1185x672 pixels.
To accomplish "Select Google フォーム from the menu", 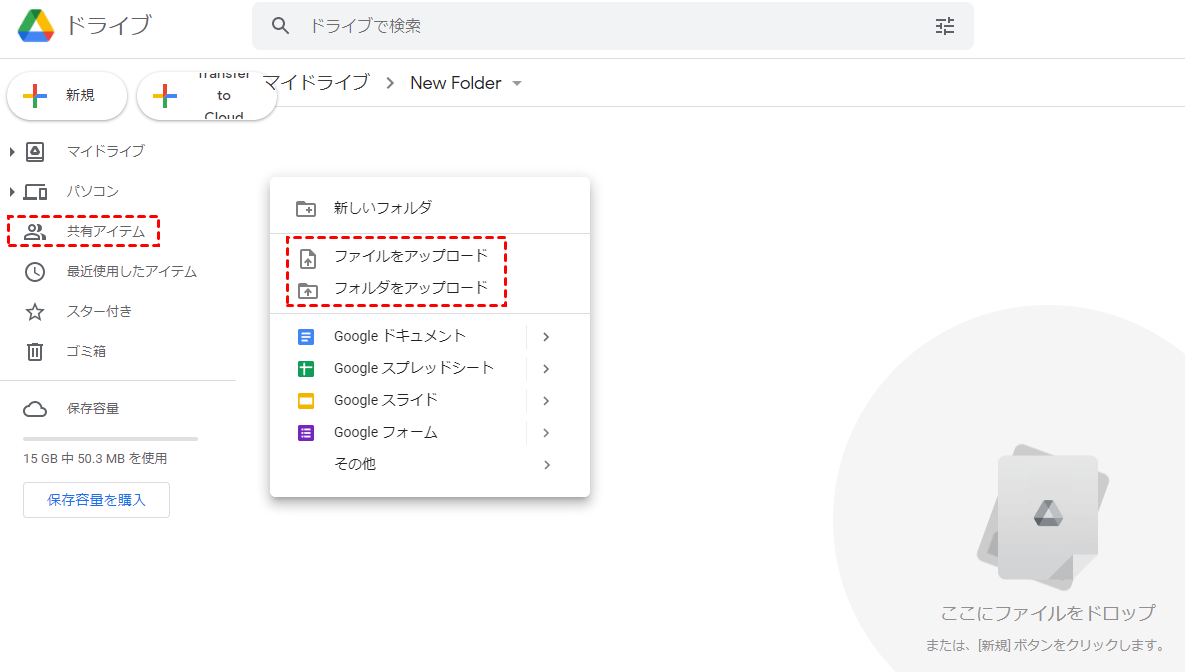I will (430, 432).
